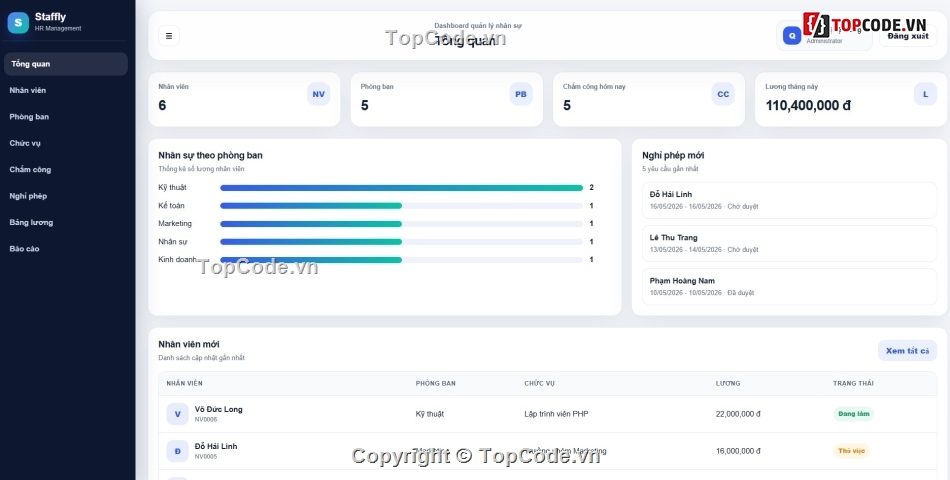Open Tổng quan in the sidebar
The image size is (950, 480).
[65, 64]
